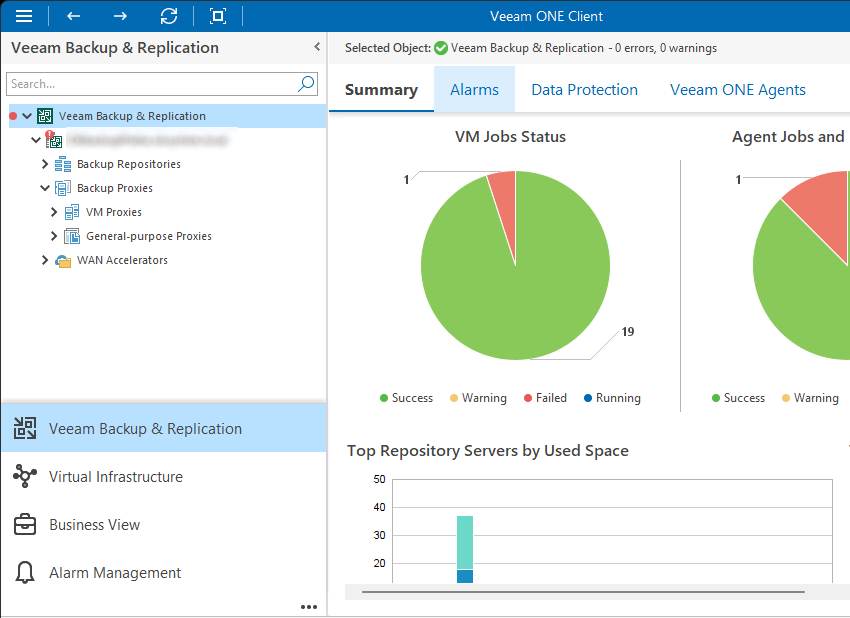850x618 pixels.
Task: Expand the Backup Repositories node
Action: 44,163
